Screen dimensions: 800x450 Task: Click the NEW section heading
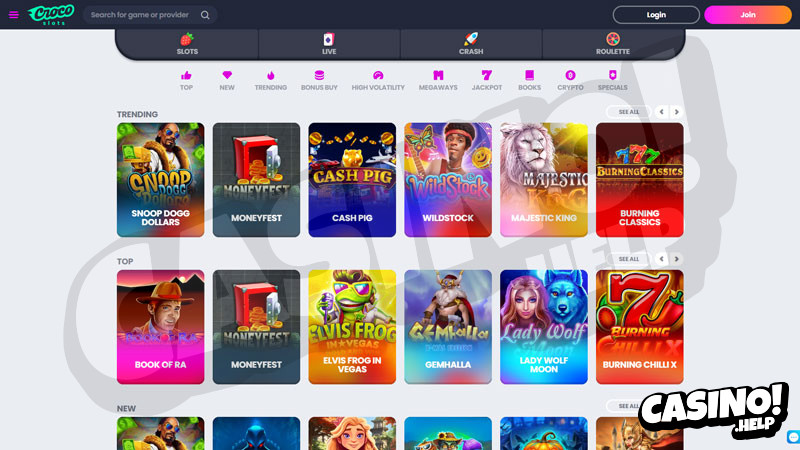126,408
